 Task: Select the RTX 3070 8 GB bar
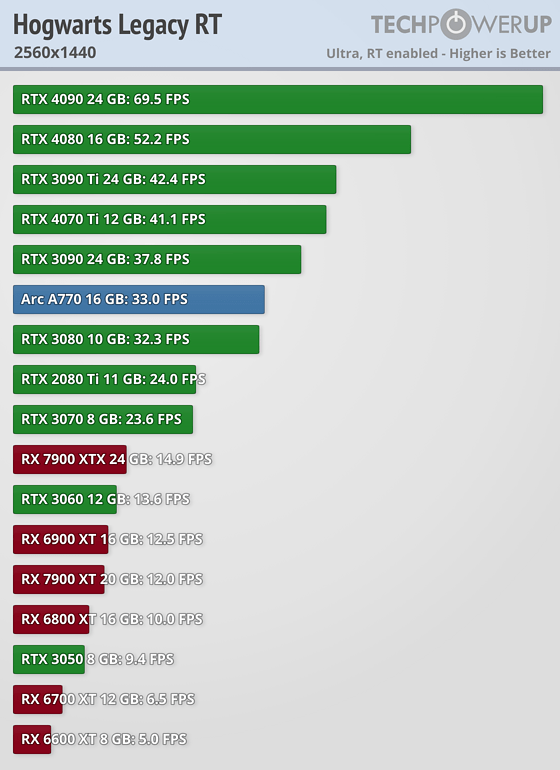[103, 419]
